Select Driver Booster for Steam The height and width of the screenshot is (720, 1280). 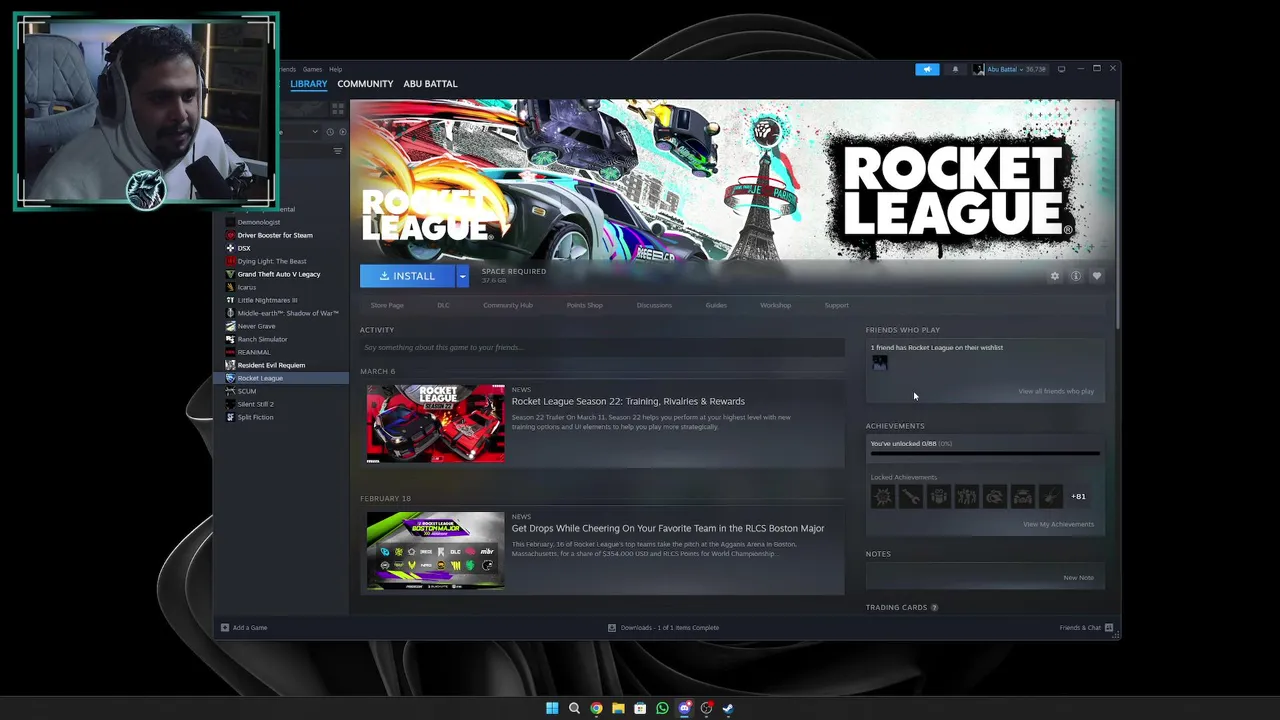tap(275, 235)
